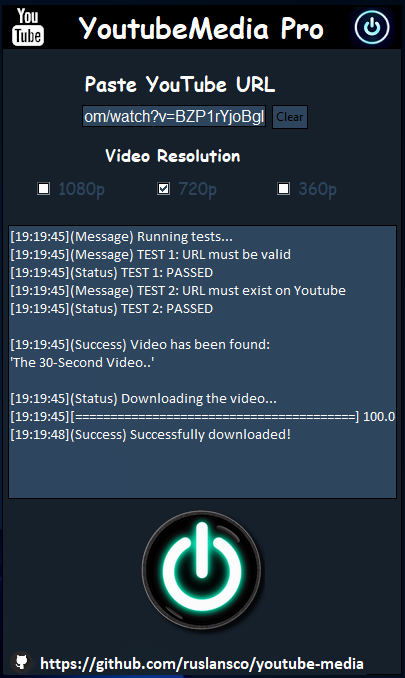Tick the 360p resolution checkbox

click(x=284, y=189)
